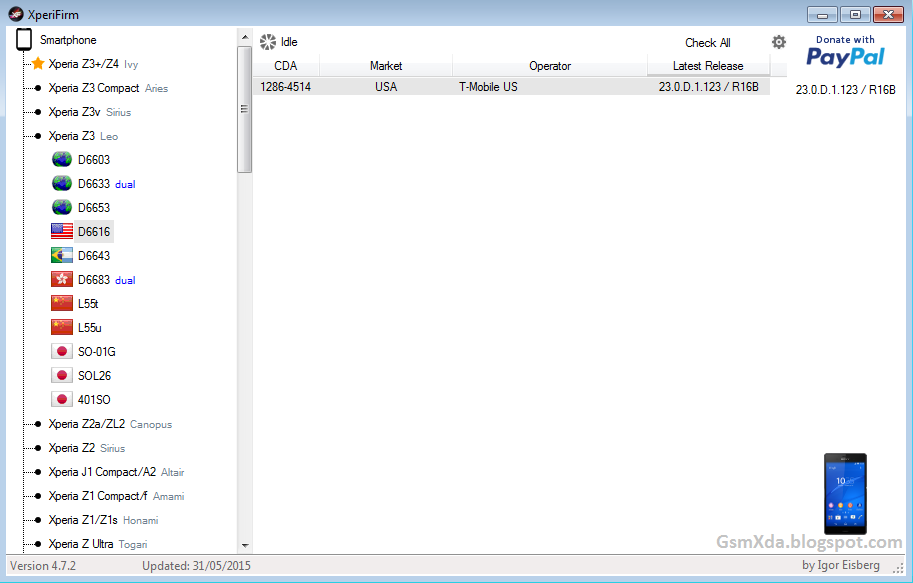Screen dimensions: 913x583
Task: Click the globe icon beside D6603
Action: (x=62, y=160)
